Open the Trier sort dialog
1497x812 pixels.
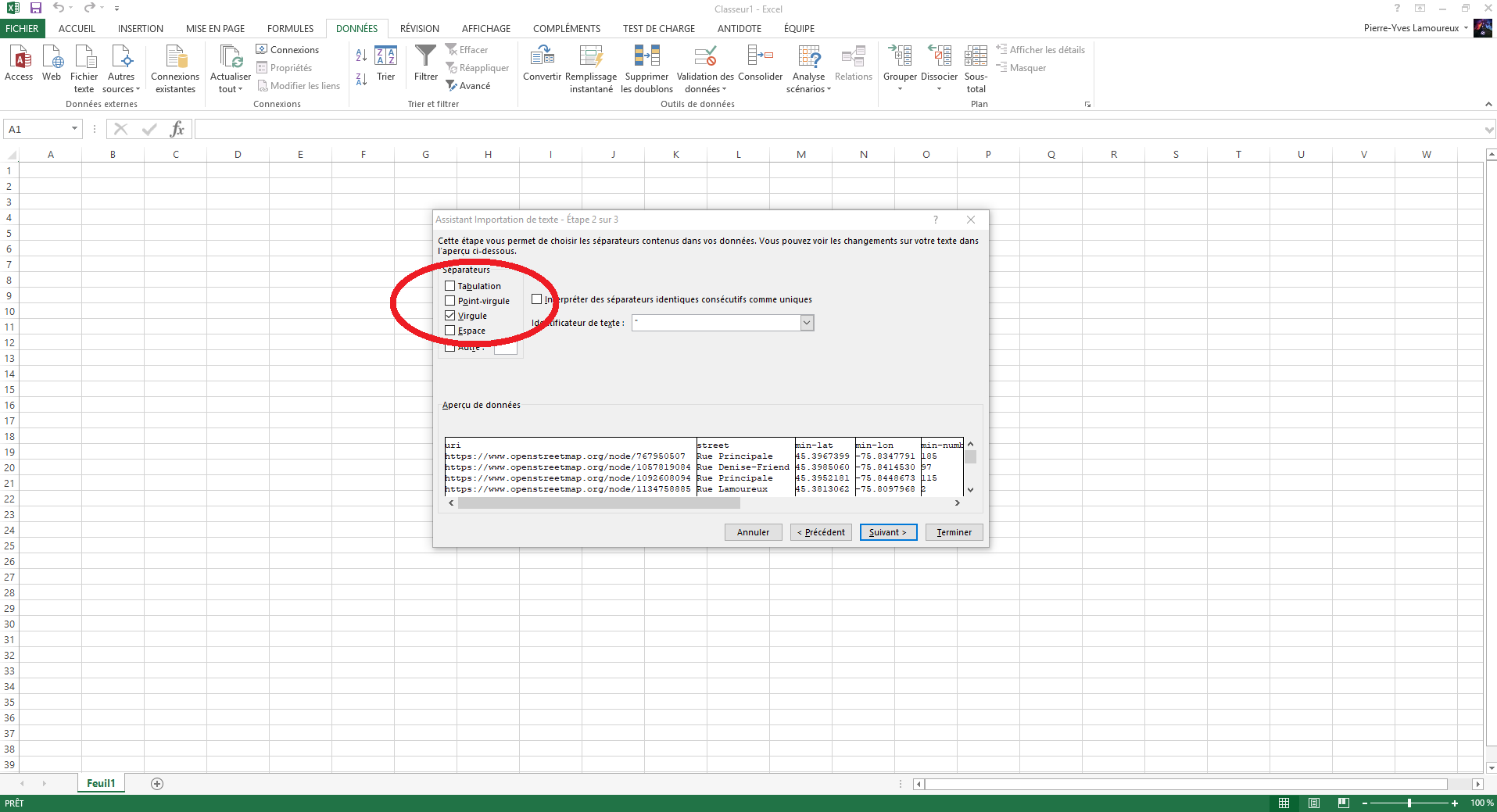(x=385, y=63)
